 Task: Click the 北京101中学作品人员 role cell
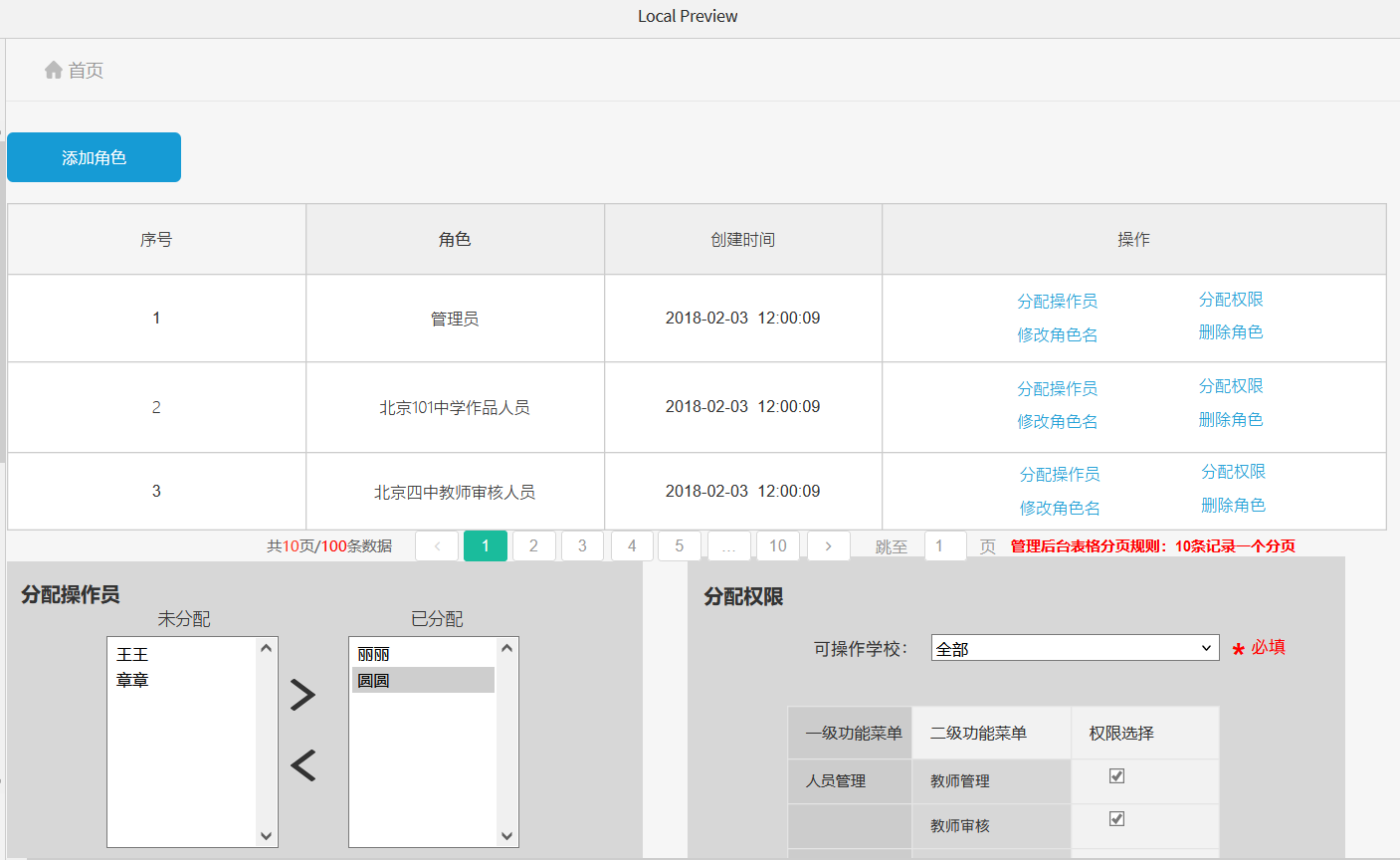click(455, 407)
